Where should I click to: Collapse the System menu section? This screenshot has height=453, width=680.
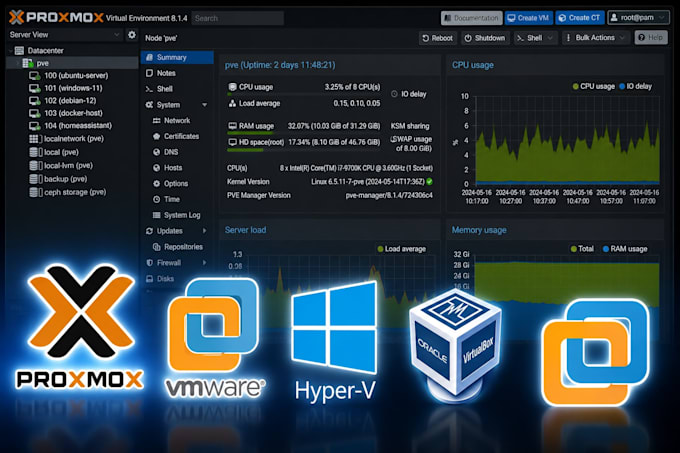pos(204,105)
